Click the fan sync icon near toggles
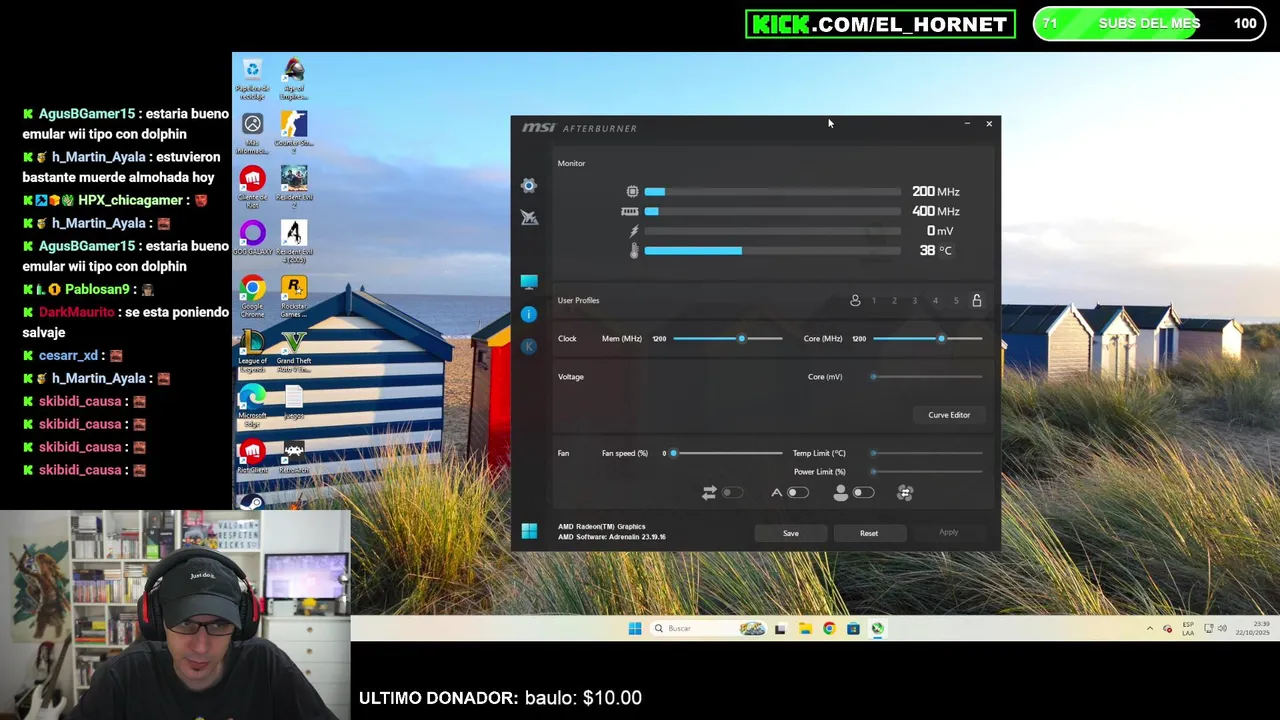Viewport: 1280px width, 720px height. (x=905, y=492)
